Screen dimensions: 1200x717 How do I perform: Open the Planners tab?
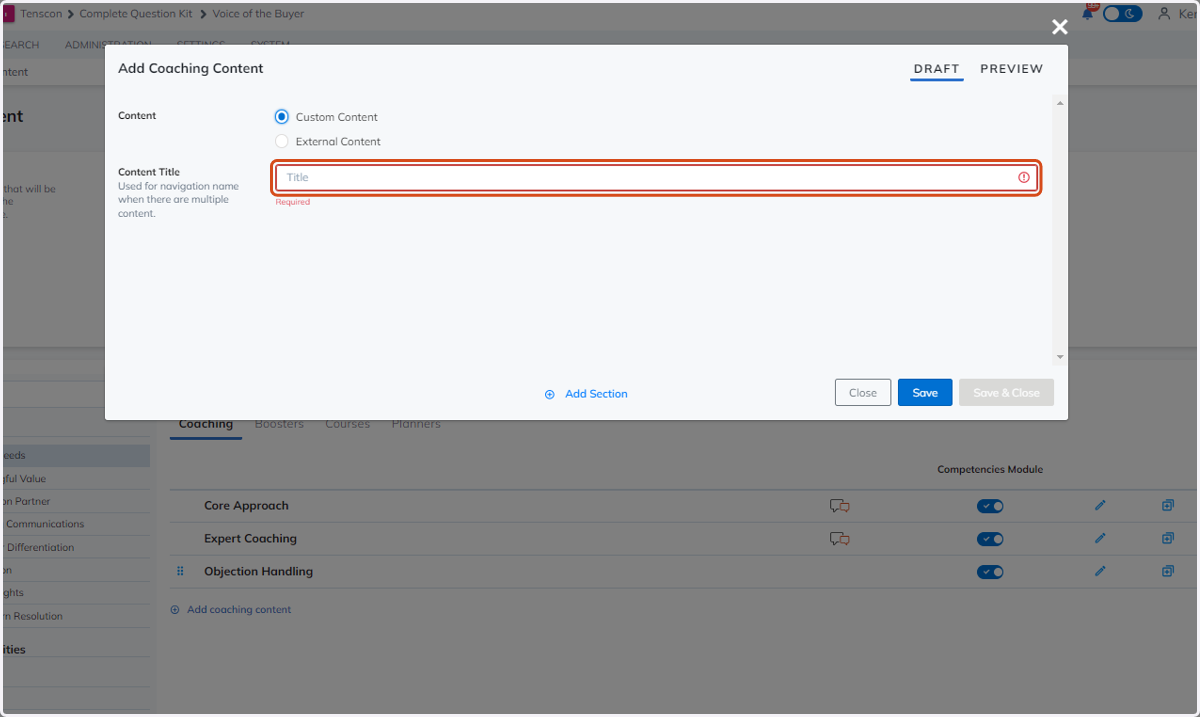tap(416, 424)
